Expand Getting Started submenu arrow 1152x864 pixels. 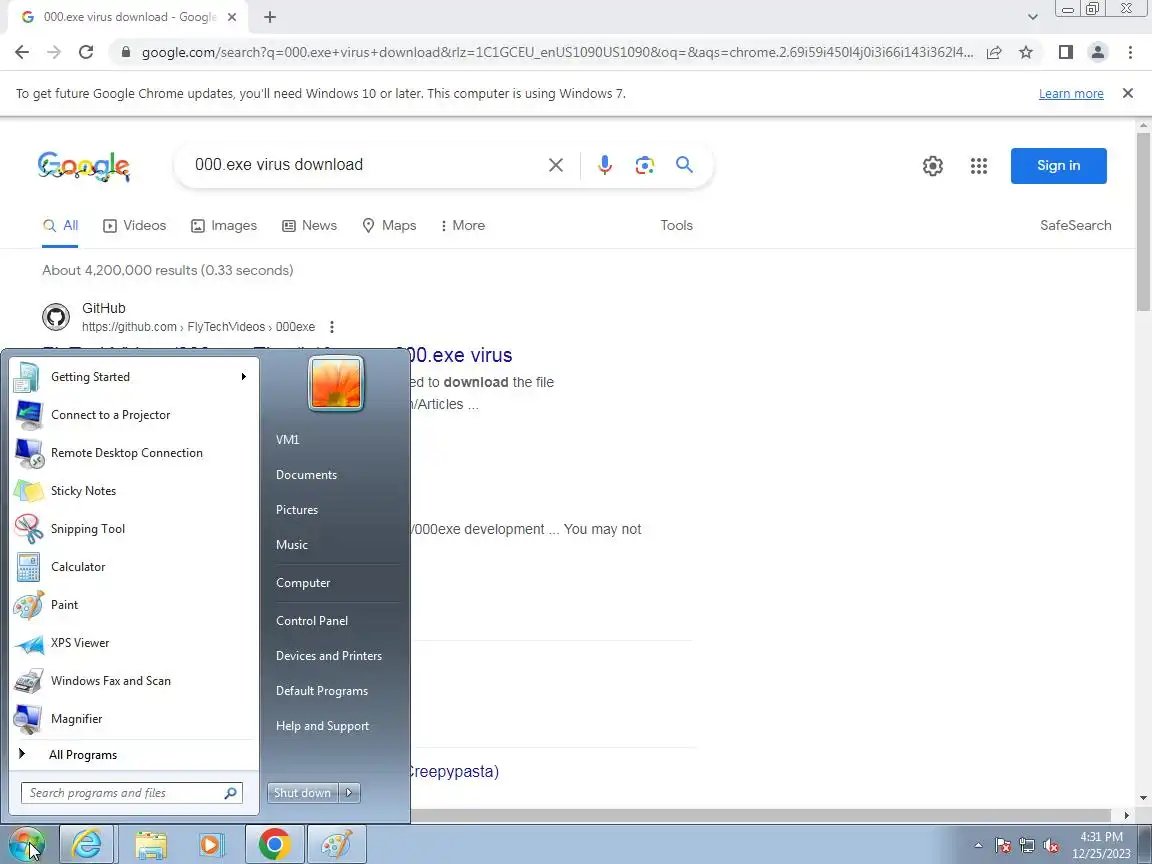(x=243, y=377)
